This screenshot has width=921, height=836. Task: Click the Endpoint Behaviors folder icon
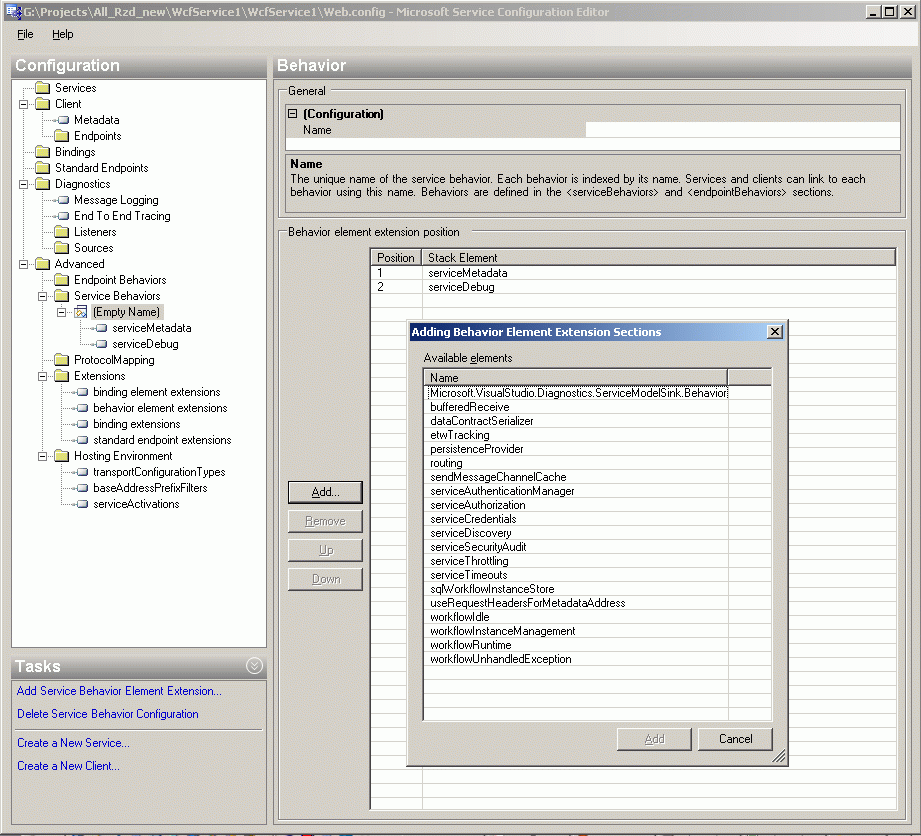pos(62,280)
